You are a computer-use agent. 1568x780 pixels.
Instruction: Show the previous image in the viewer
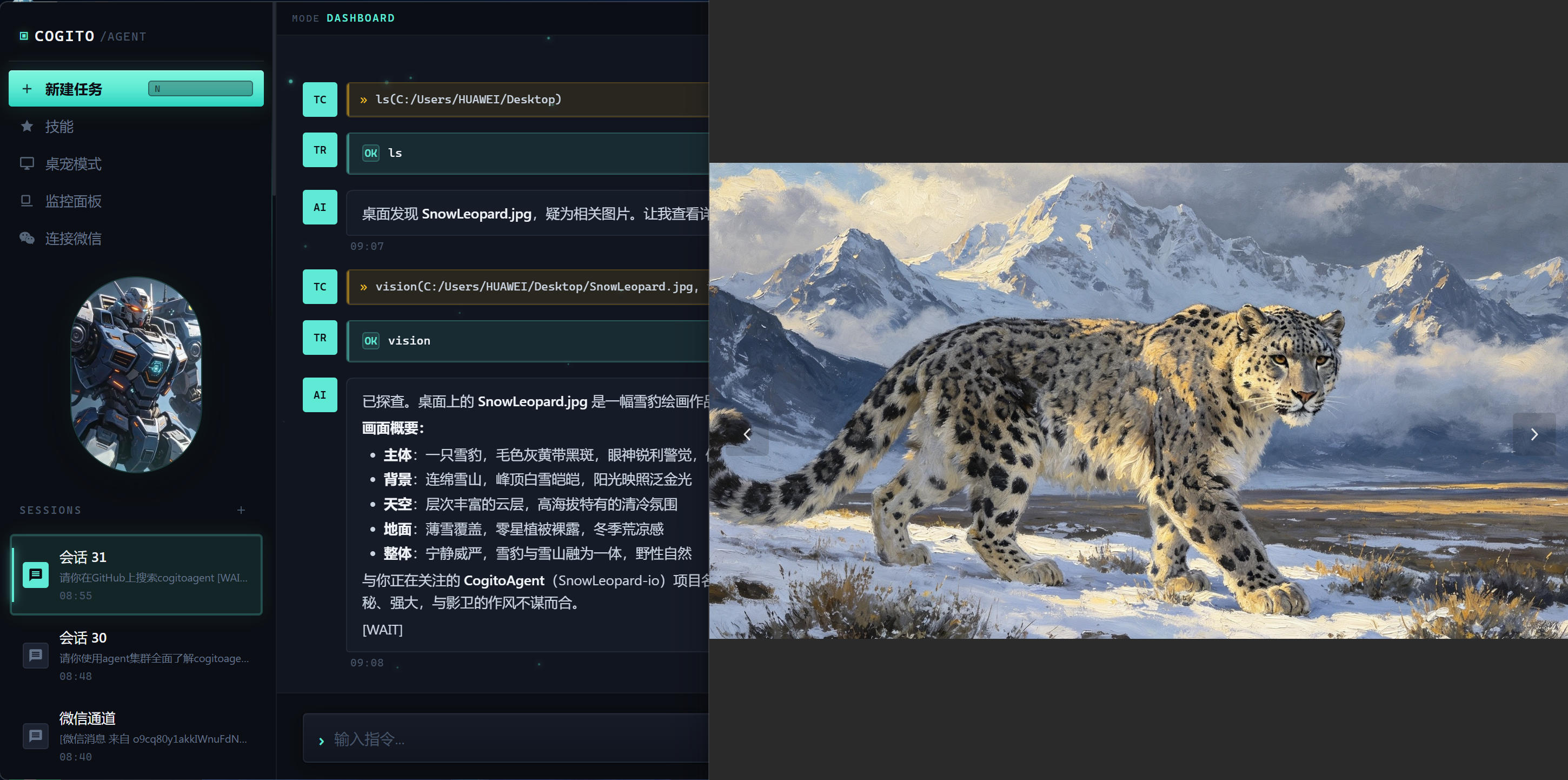pos(747,434)
